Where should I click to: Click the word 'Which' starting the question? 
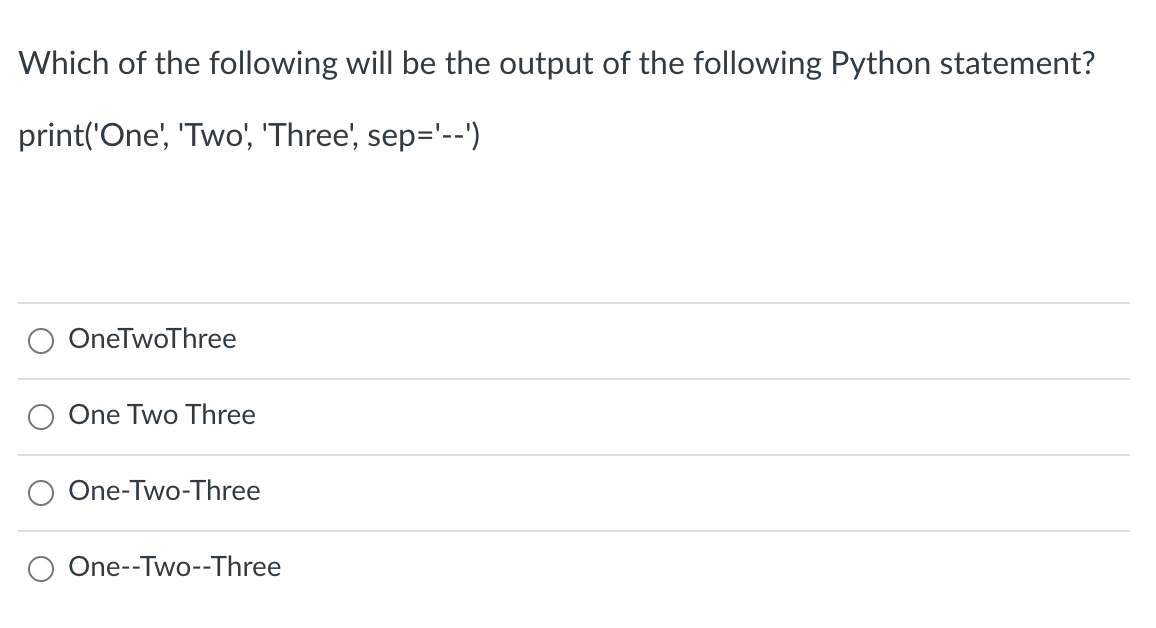click(64, 63)
